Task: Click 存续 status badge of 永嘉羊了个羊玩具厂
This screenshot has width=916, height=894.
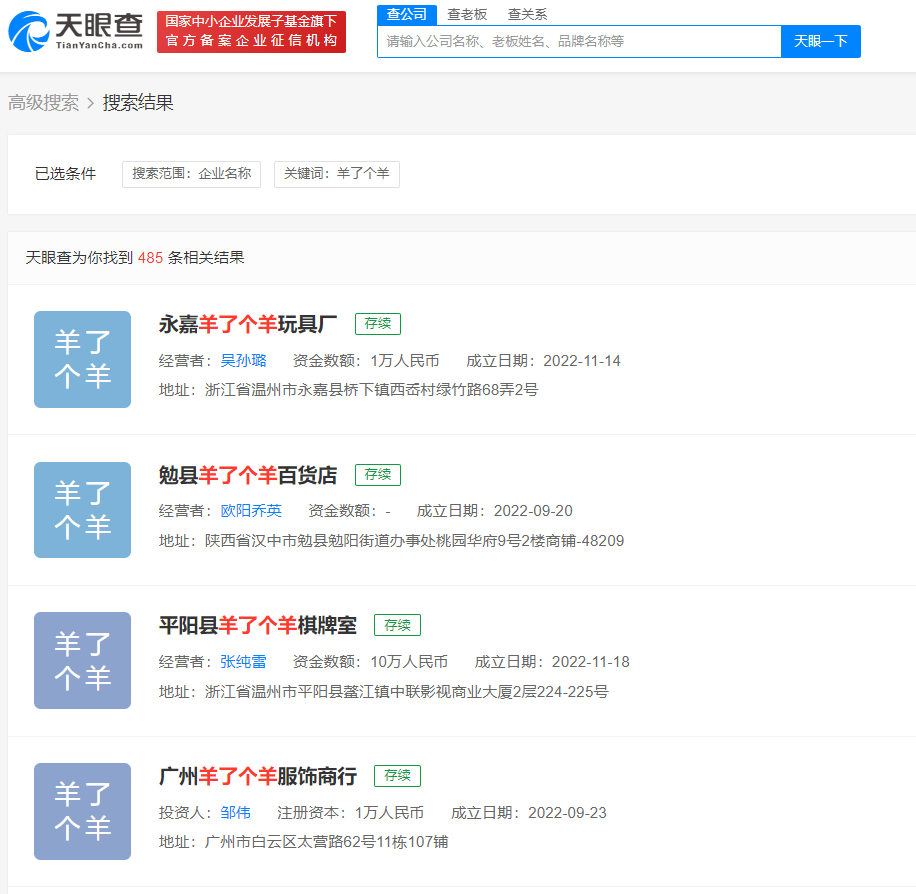Action: [378, 324]
